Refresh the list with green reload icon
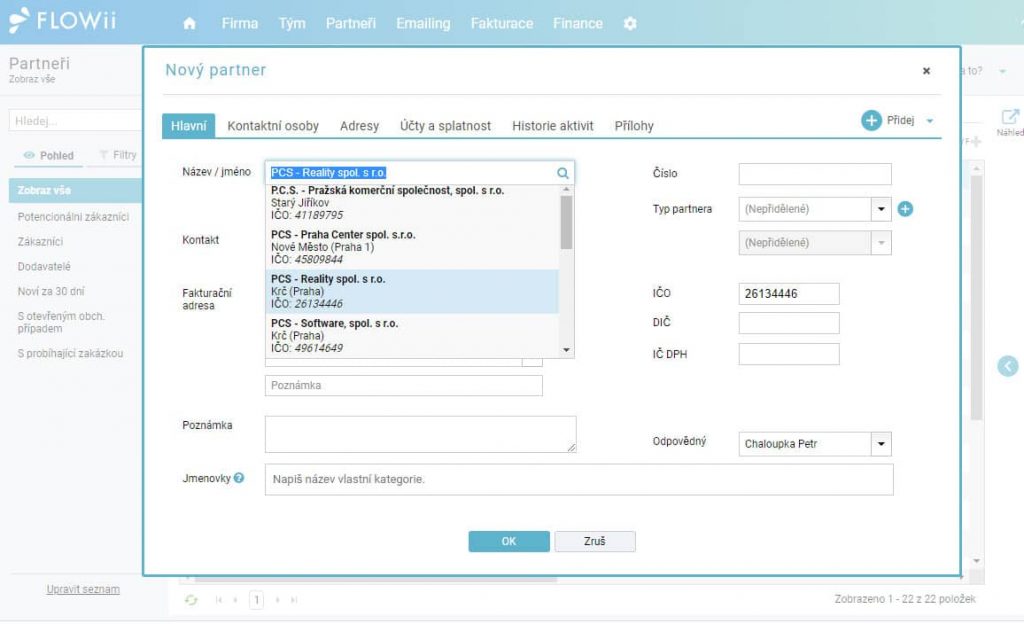 click(x=191, y=599)
